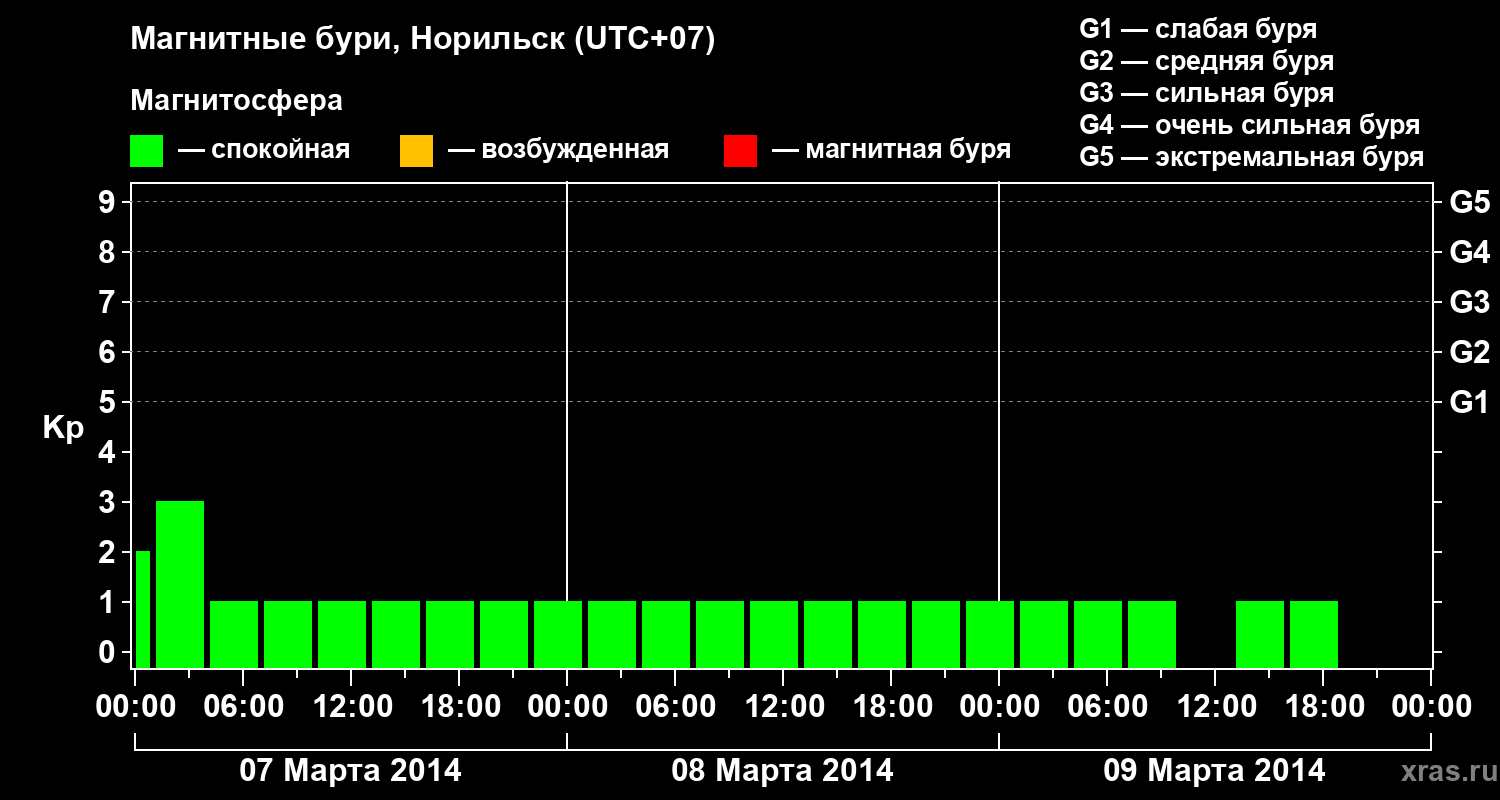1500x800 pixels.
Task: Click the '09 Марта 2014' date label
Action: point(1214,771)
